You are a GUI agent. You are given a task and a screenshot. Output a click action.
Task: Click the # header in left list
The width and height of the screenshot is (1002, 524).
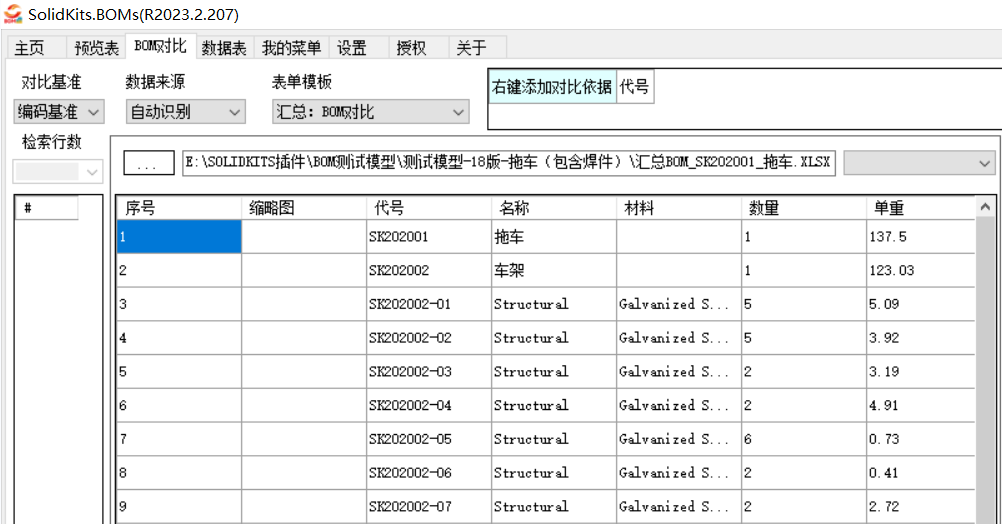46,208
